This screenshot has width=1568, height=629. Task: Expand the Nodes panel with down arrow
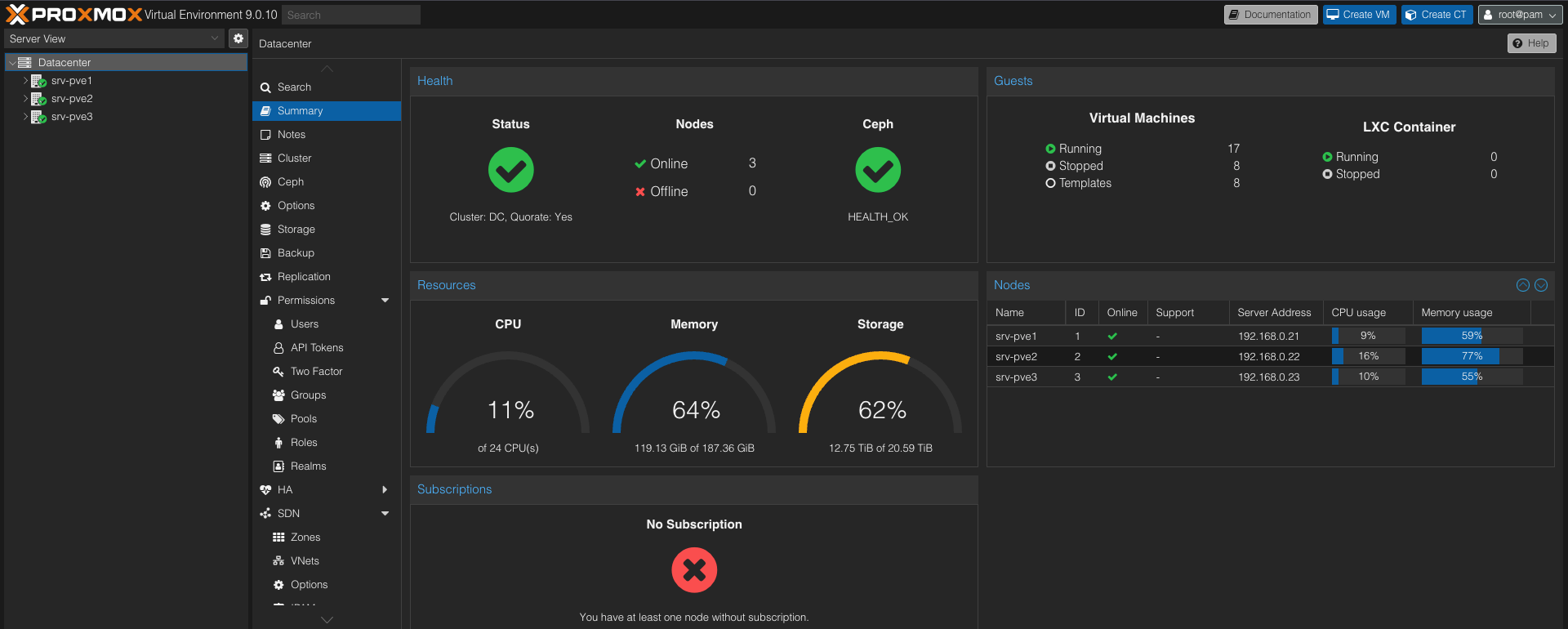pos(1541,285)
